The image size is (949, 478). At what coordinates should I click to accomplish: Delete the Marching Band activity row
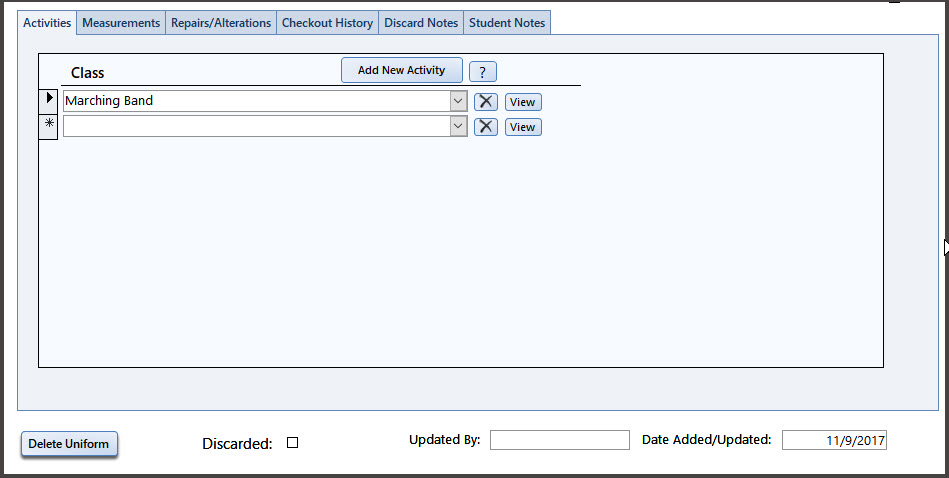(485, 101)
